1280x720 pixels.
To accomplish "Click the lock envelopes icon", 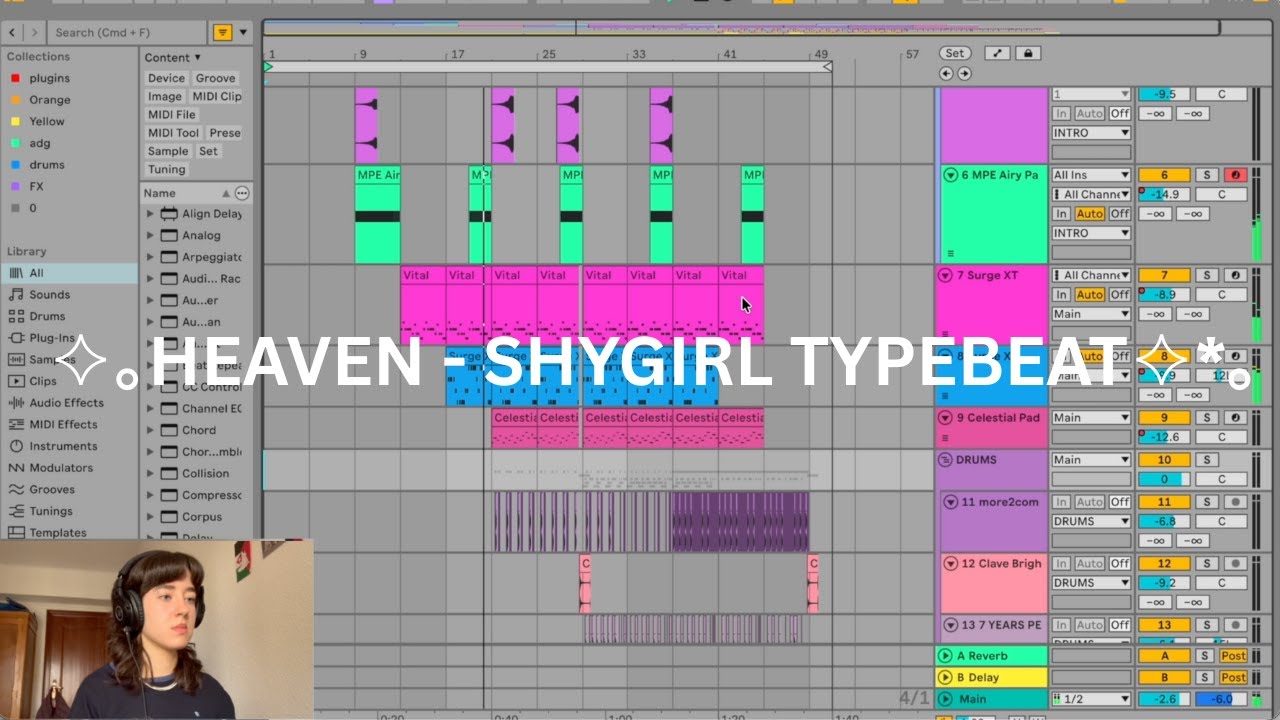I will coord(1027,53).
